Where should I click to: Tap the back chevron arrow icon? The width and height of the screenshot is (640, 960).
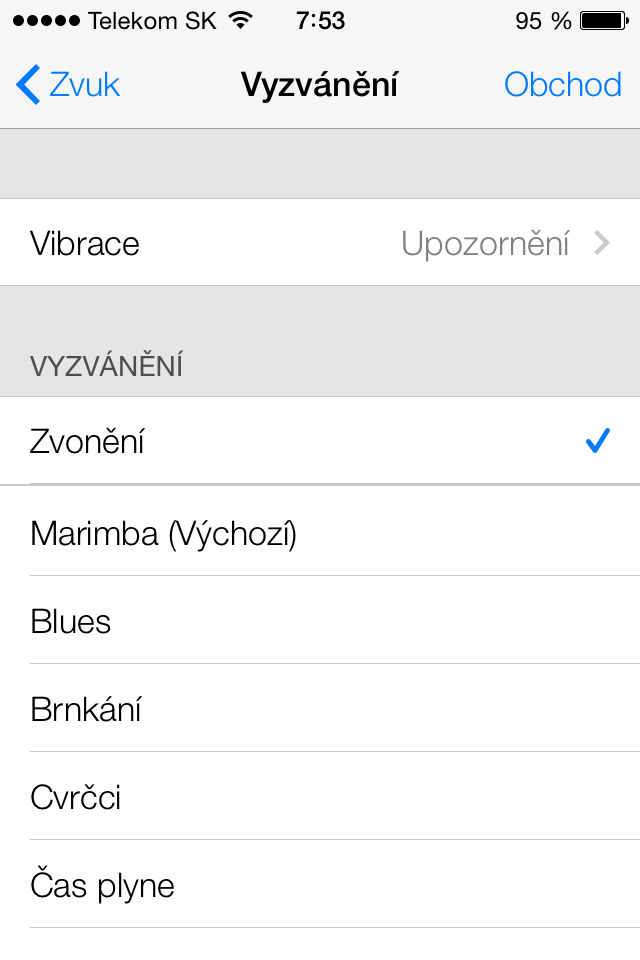pos(28,85)
